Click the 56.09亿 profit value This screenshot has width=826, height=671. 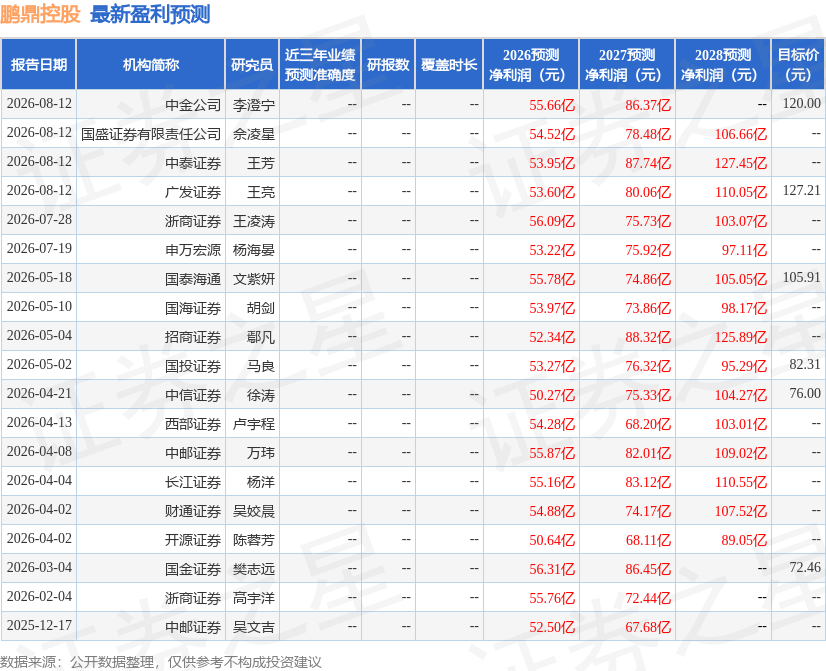pyautogui.click(x=552, y=221)
